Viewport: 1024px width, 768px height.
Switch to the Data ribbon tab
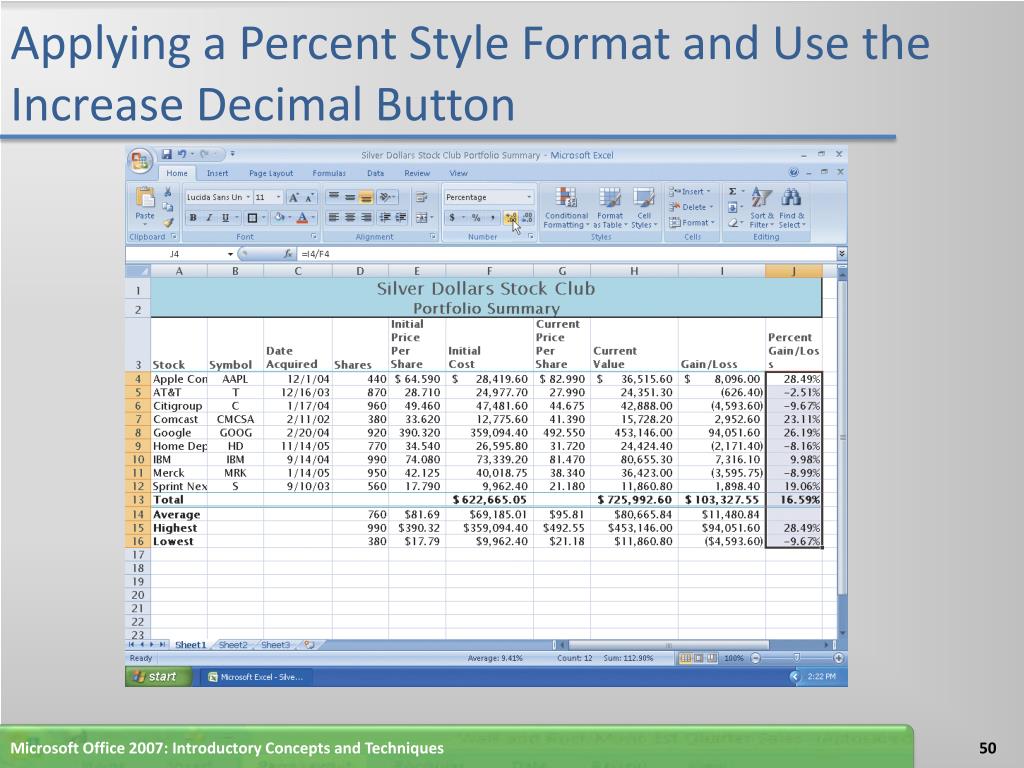pos(376,173)
